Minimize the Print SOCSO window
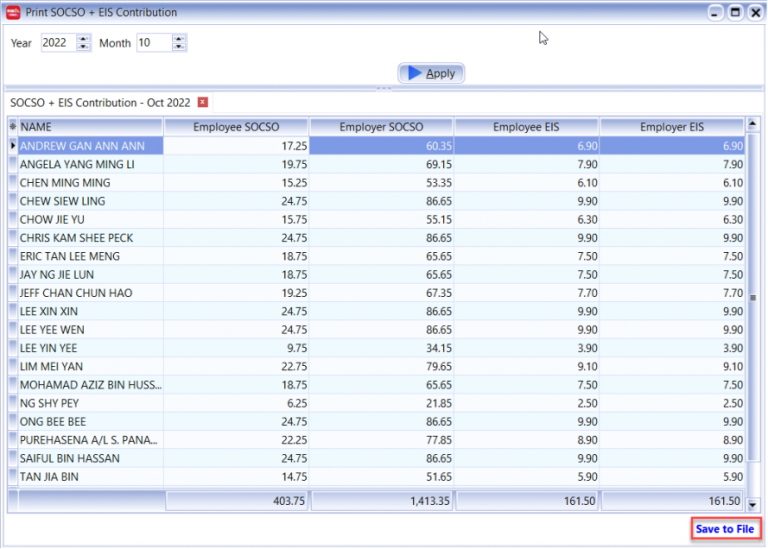This screenshot has height=549, width=768. (716, 12)
